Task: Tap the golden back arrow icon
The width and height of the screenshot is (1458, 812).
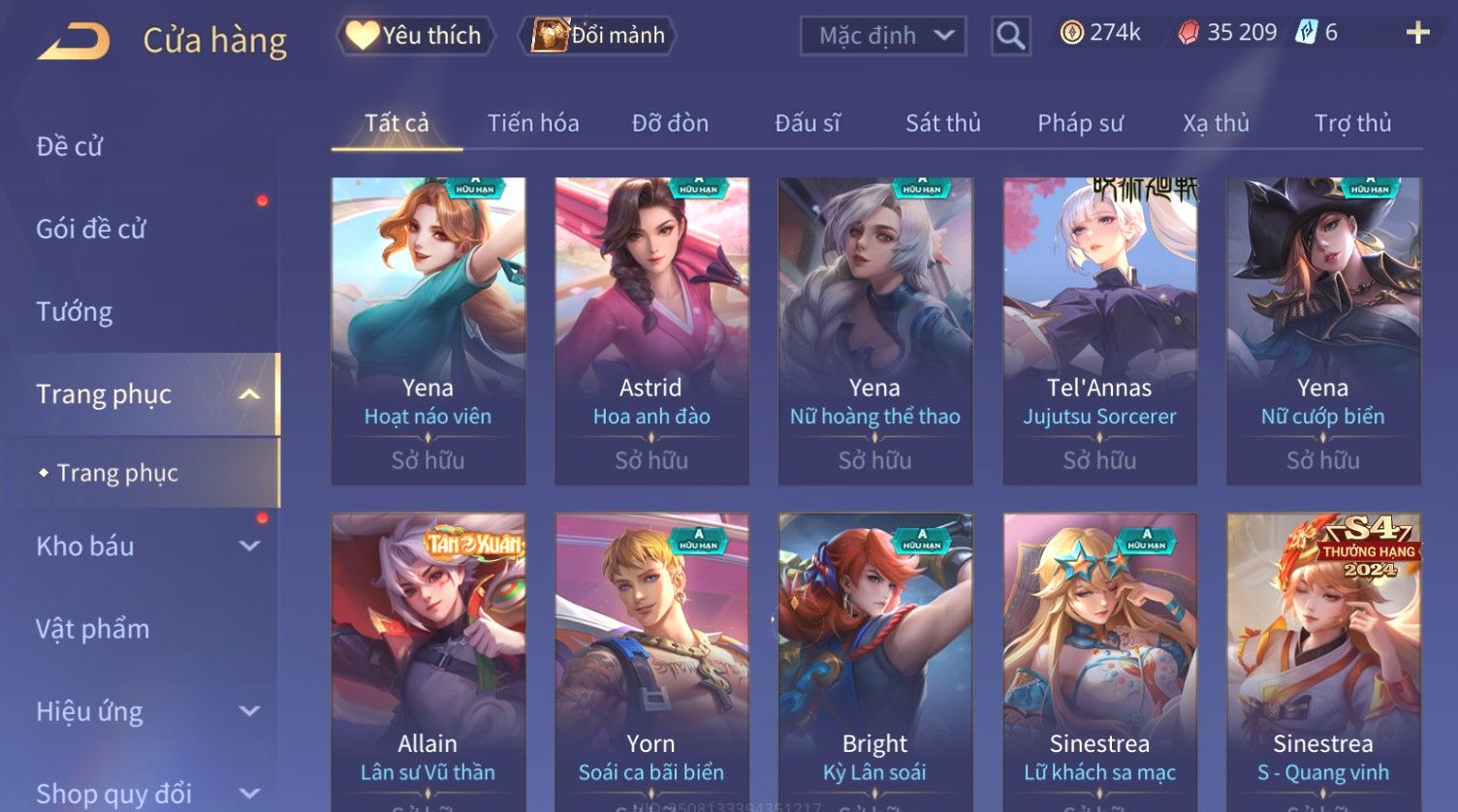Action: pyautogui.click(x=74, y=42)
